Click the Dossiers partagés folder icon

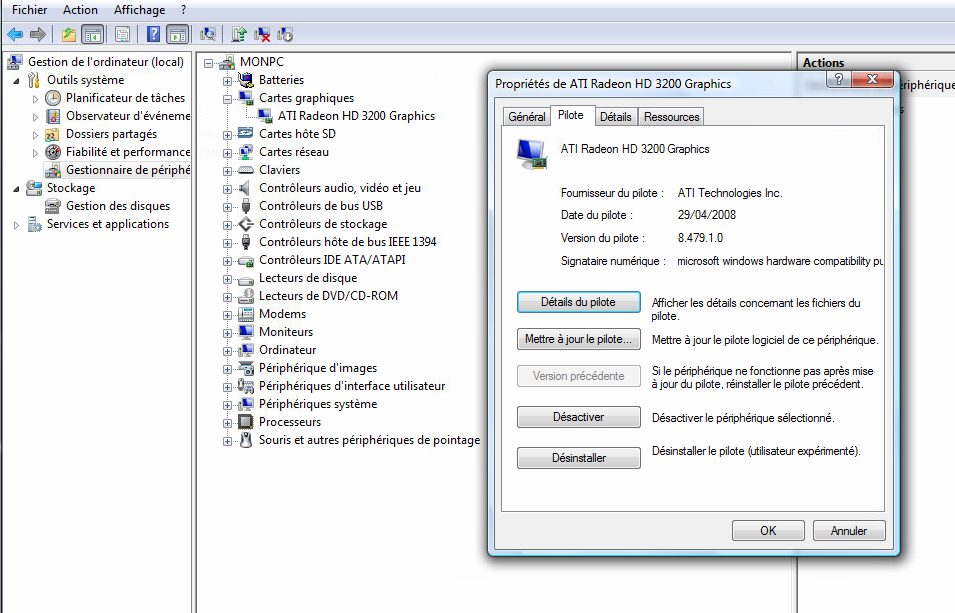point(53,134)
